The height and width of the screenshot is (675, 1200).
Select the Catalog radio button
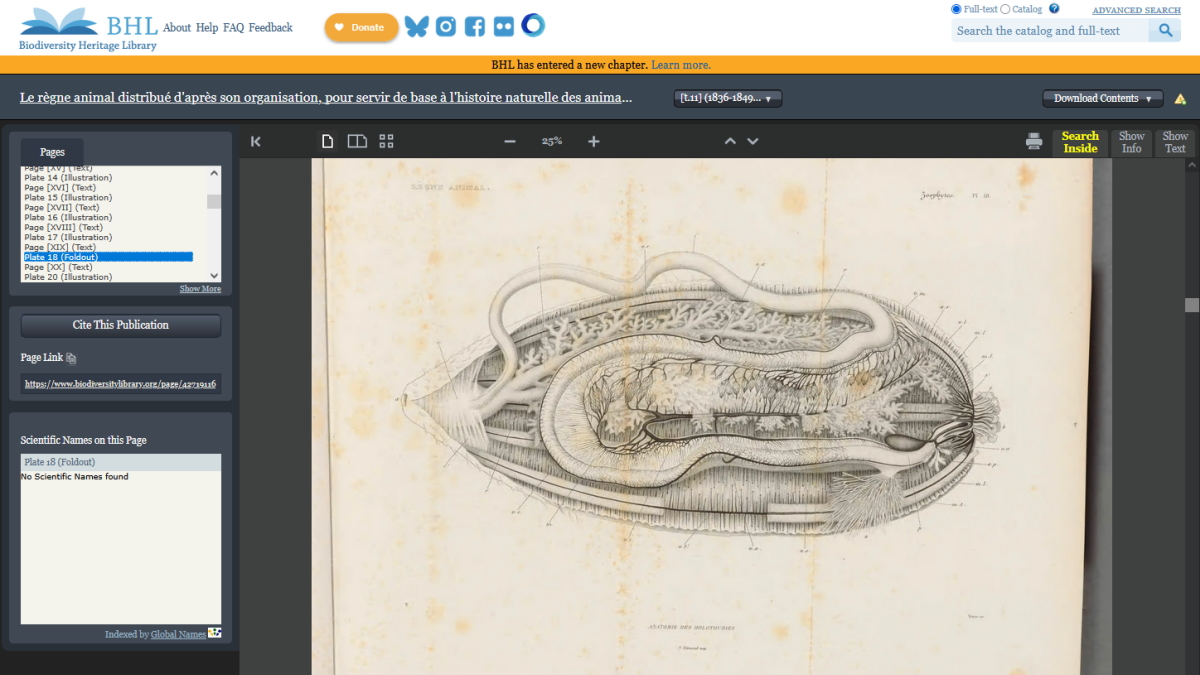[x=1006, y=9]
